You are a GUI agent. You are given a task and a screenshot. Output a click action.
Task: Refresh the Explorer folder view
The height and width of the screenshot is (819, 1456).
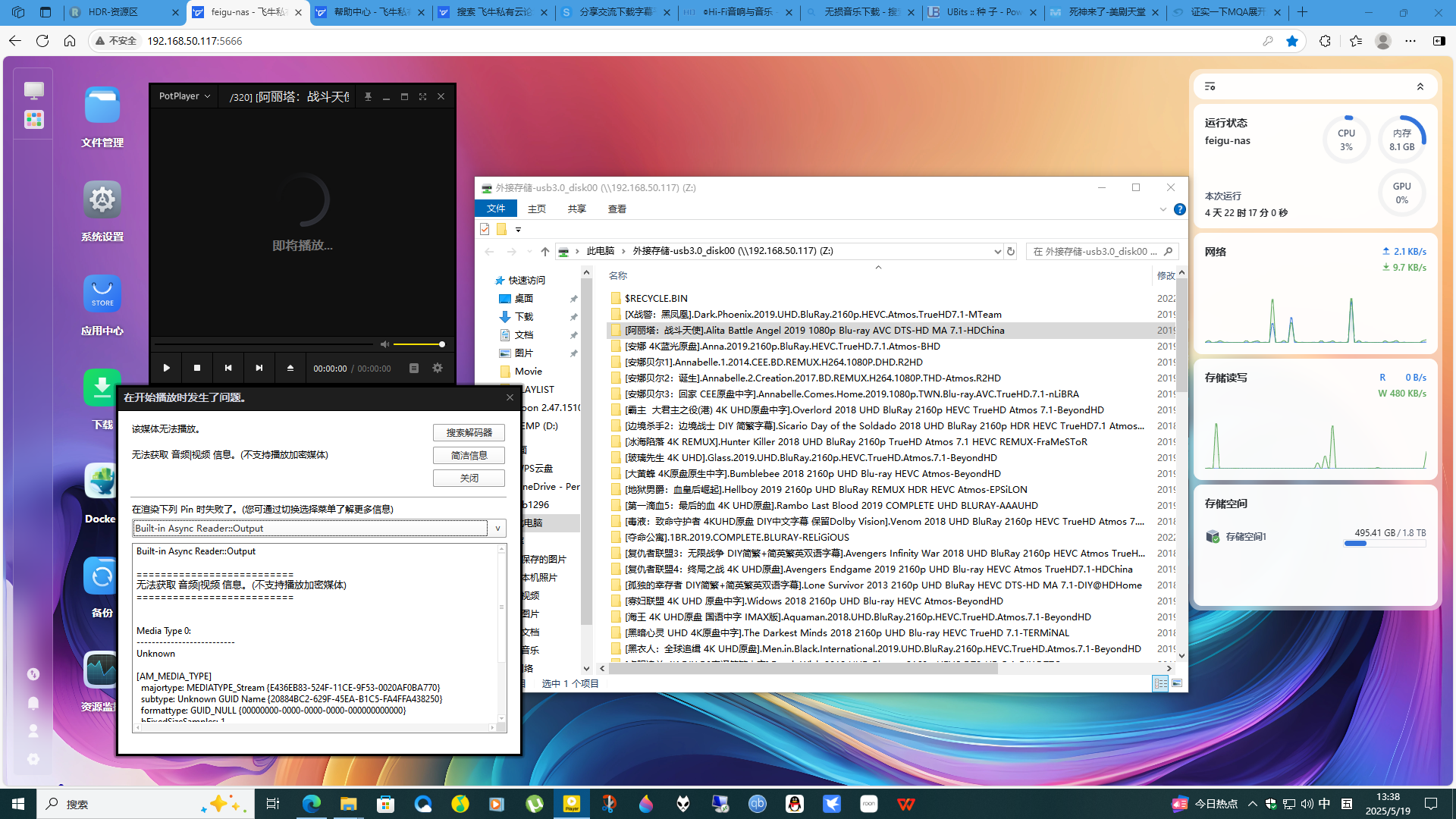tap(1011, 252)
